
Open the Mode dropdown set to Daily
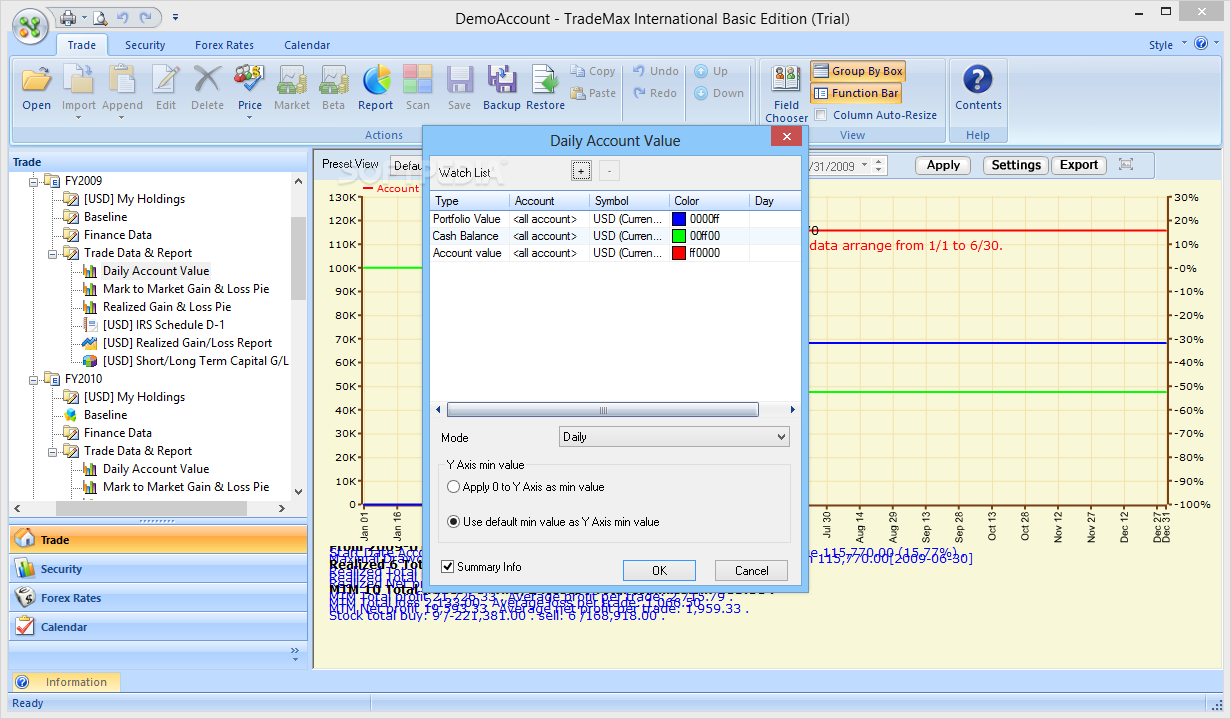673,437
